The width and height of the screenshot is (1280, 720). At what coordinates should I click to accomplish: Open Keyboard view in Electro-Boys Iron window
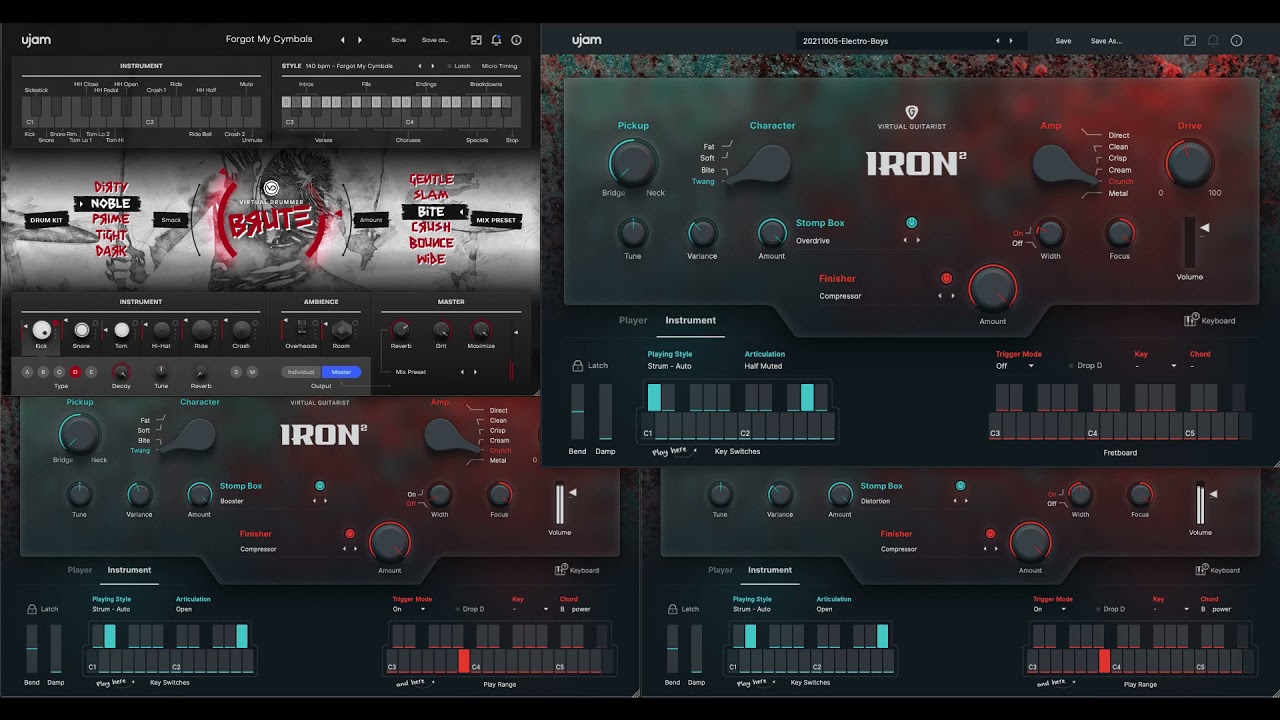click(x=1210, y=321)
